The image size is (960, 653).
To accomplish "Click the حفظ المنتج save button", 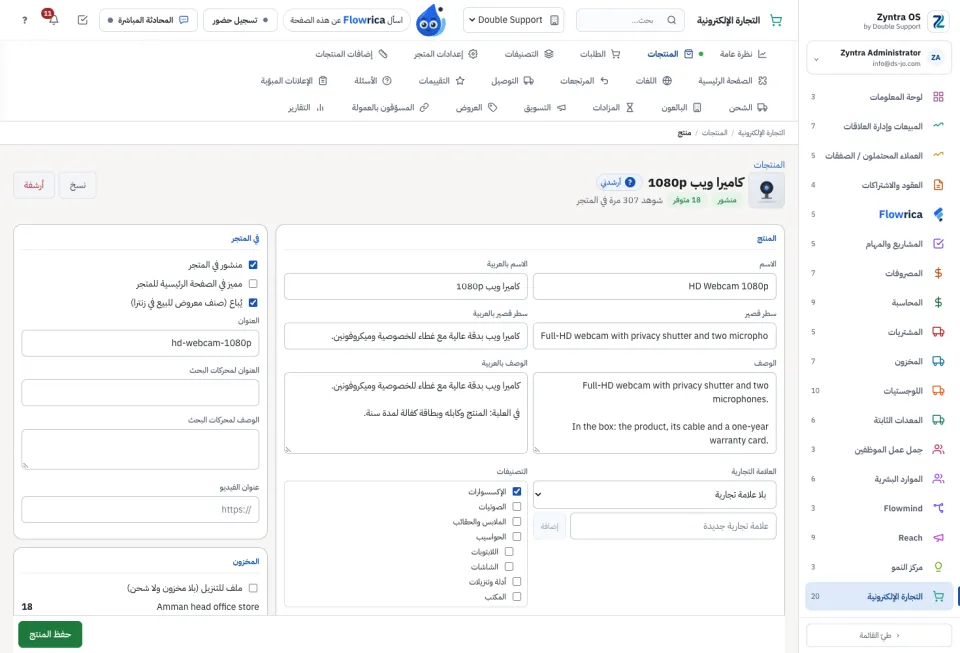I will point(50,635).
